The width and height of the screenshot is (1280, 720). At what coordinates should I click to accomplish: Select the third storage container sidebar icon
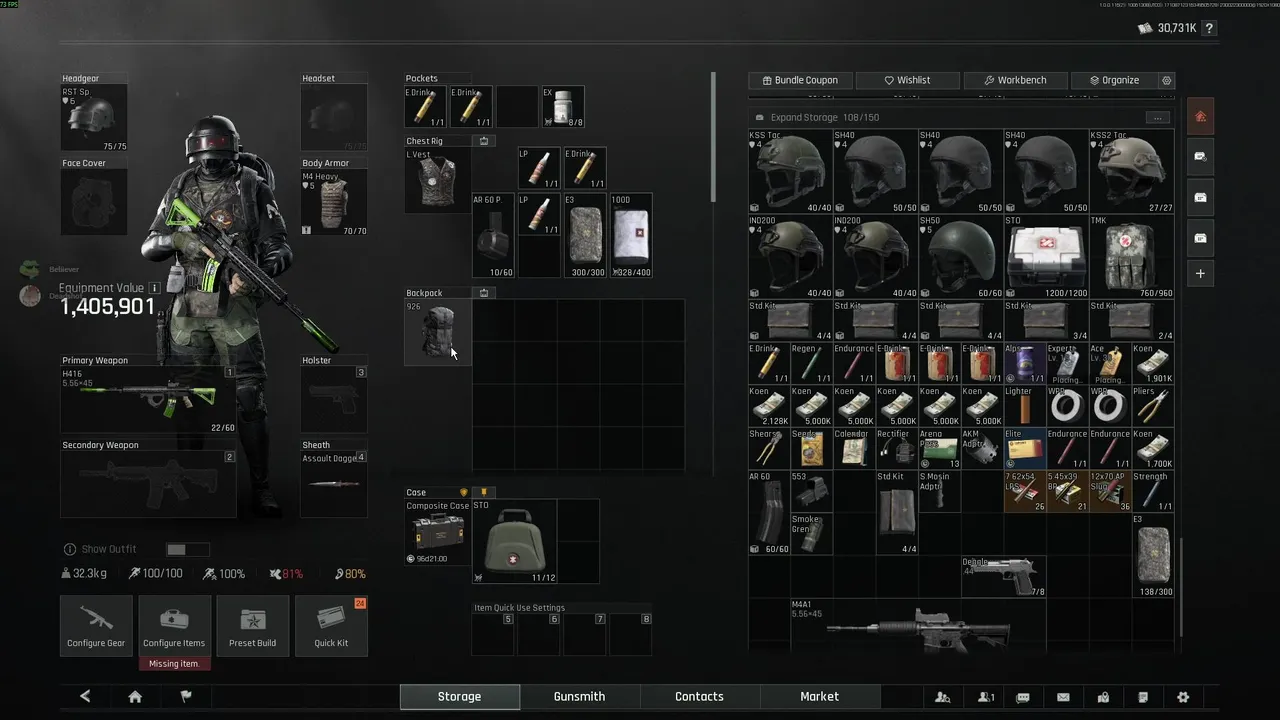pyautogui.click(x=1200, y=197)
